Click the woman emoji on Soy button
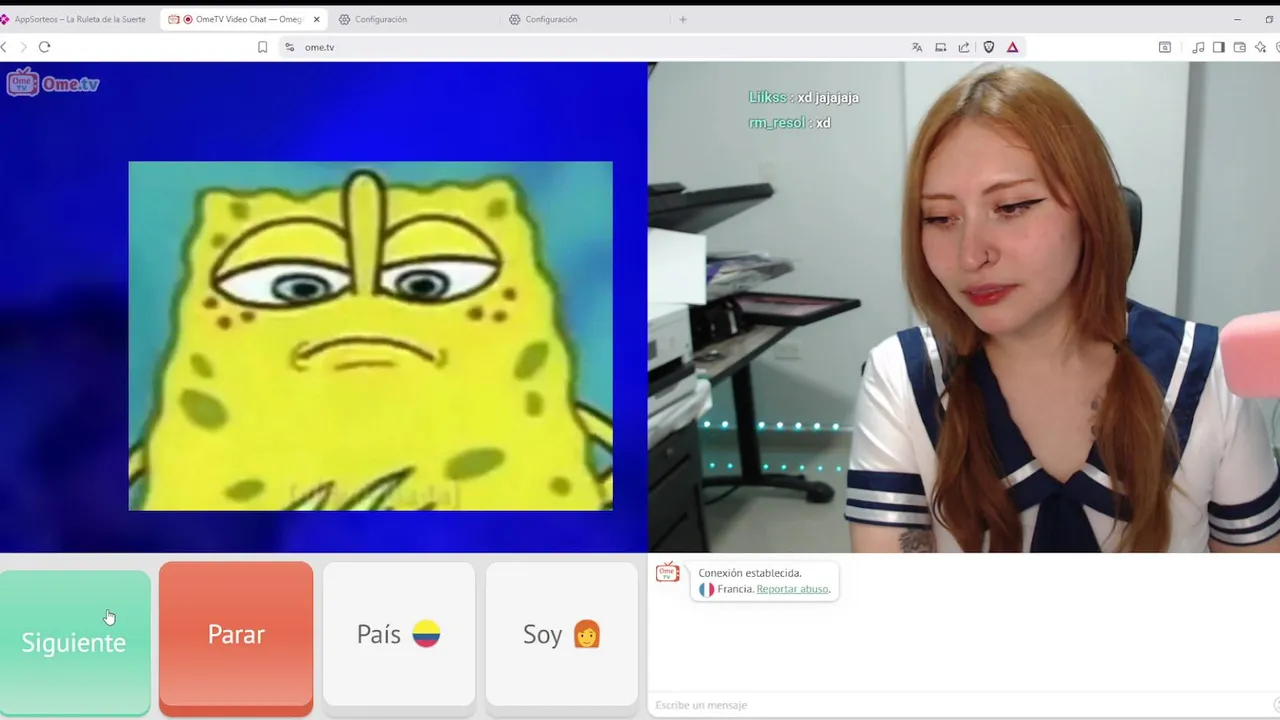Viewport: 1280px width, 720px height. (x=587, y=634)
